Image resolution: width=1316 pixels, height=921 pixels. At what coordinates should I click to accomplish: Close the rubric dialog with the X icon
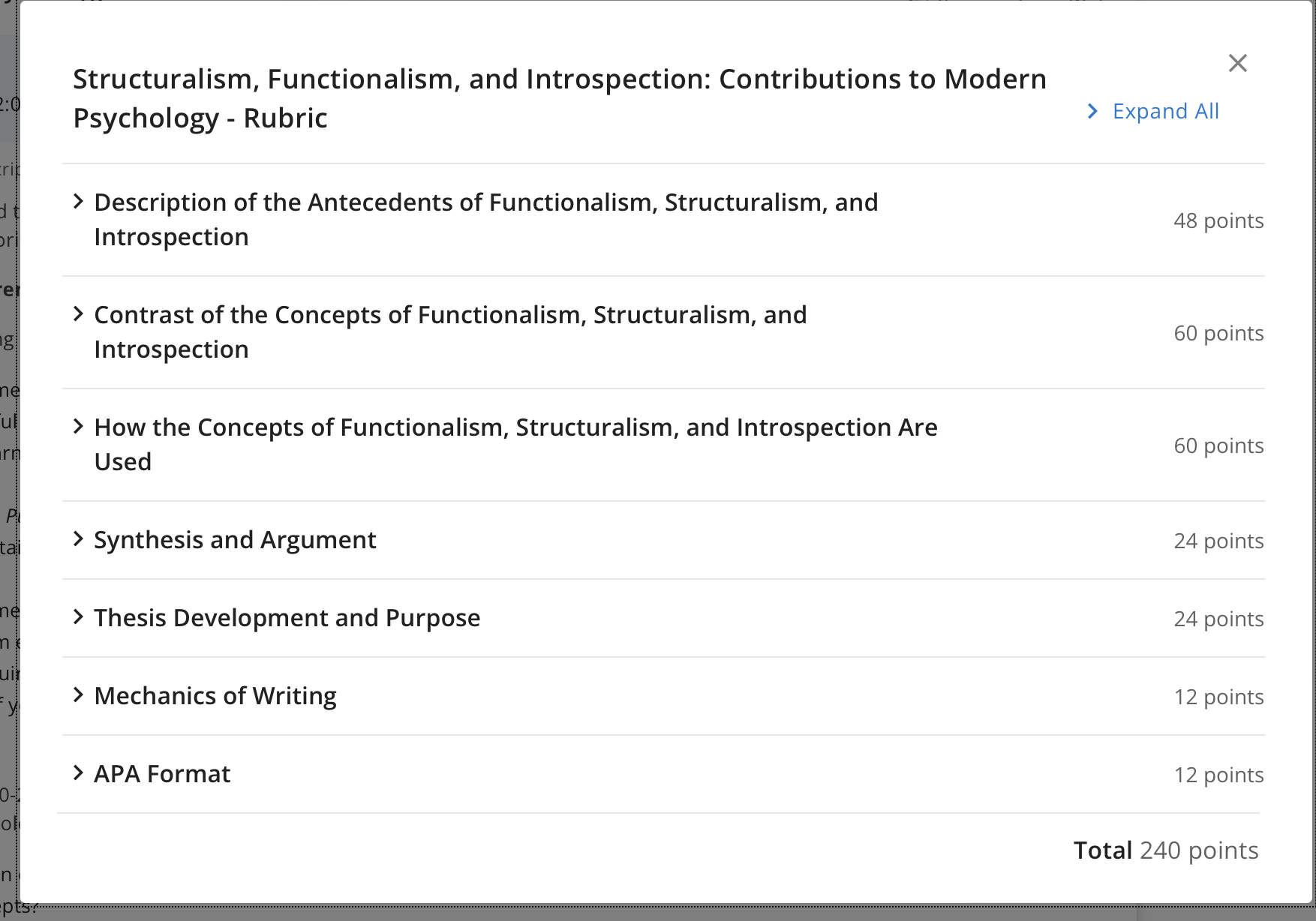1237,63
